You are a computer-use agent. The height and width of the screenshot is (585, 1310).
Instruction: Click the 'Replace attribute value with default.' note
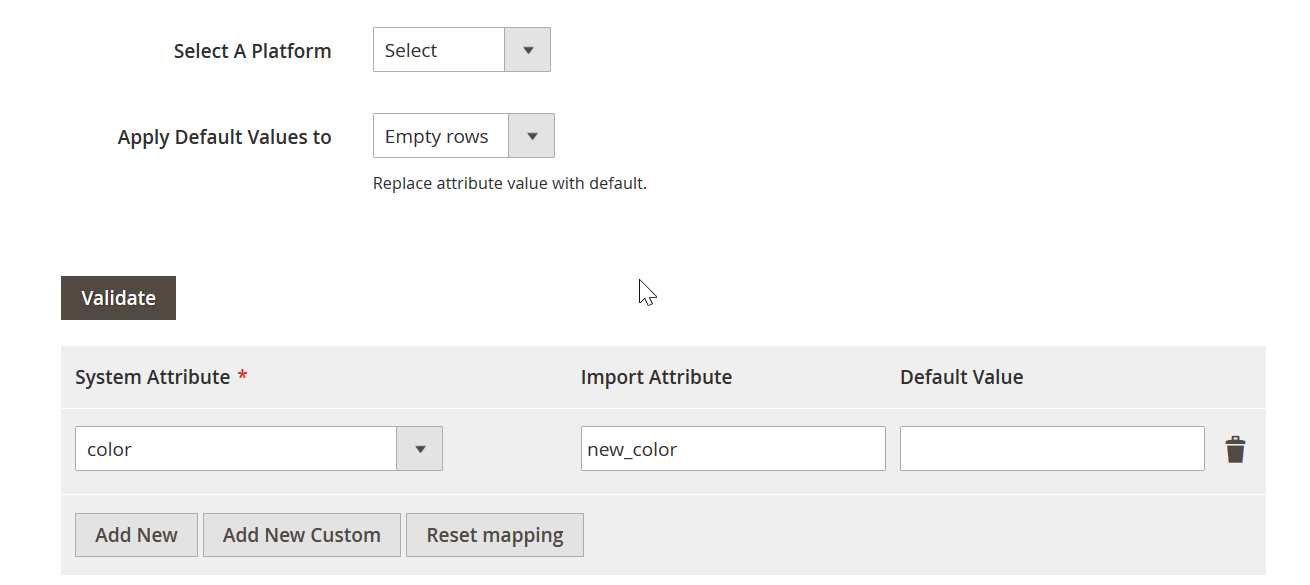(x=510, y=184)
